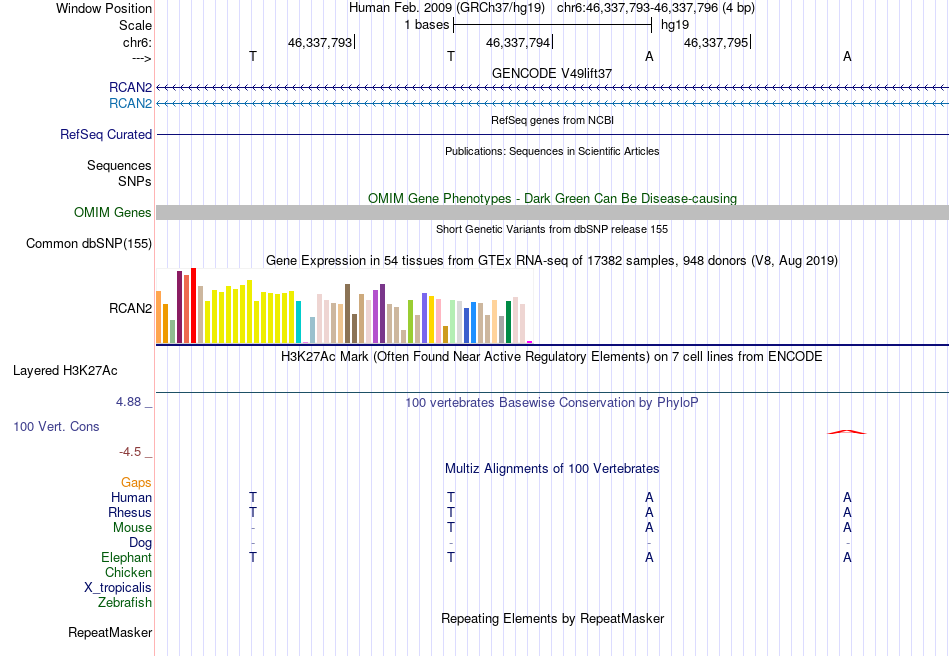
Task: Click the 46,337,794 coordinate marker
Action: pos(518,42)
